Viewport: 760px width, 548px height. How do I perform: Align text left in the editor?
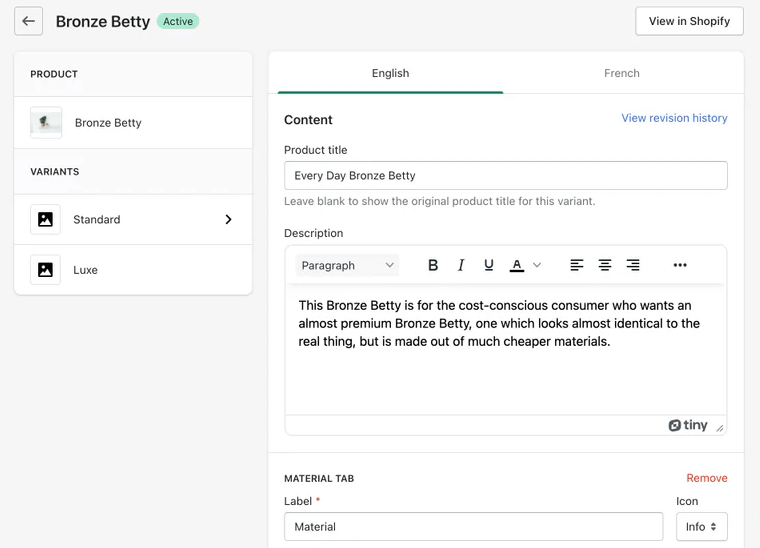point(577,265)
